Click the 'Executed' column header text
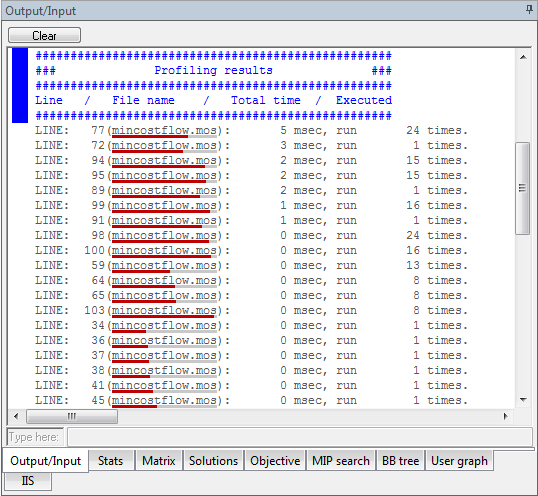The image size is (538, 496). 364,101
